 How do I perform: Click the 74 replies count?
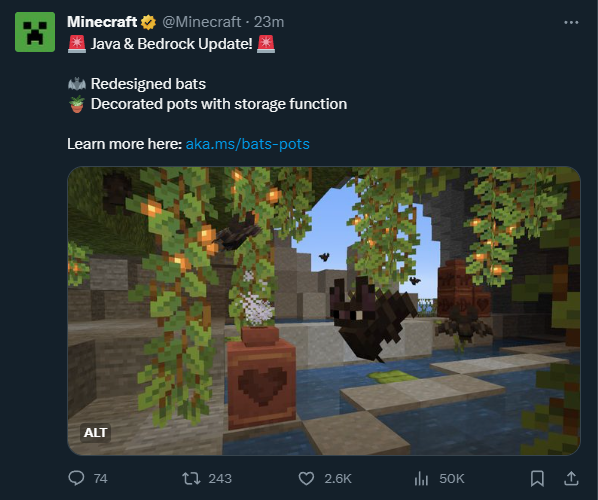pos(101,479)
